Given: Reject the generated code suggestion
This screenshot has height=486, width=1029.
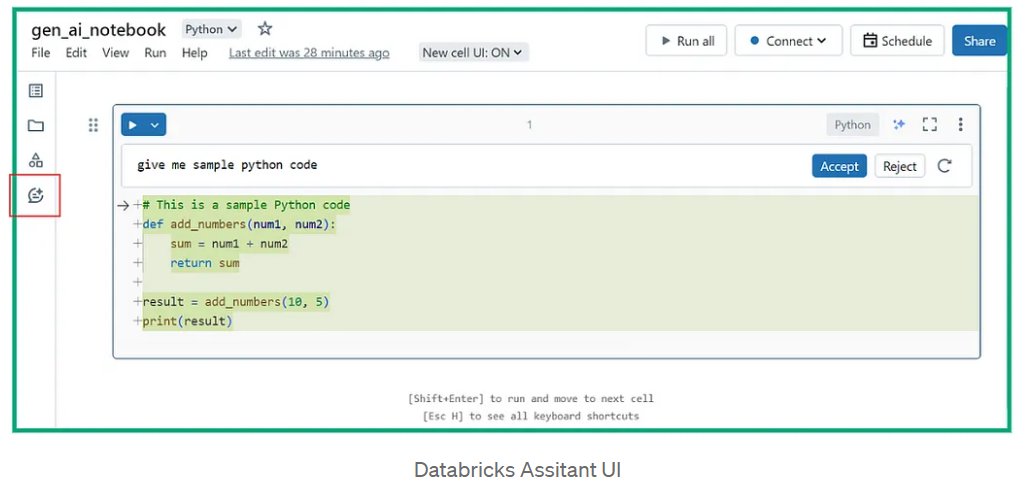Looking at the screenshot, I should point(899,166).
